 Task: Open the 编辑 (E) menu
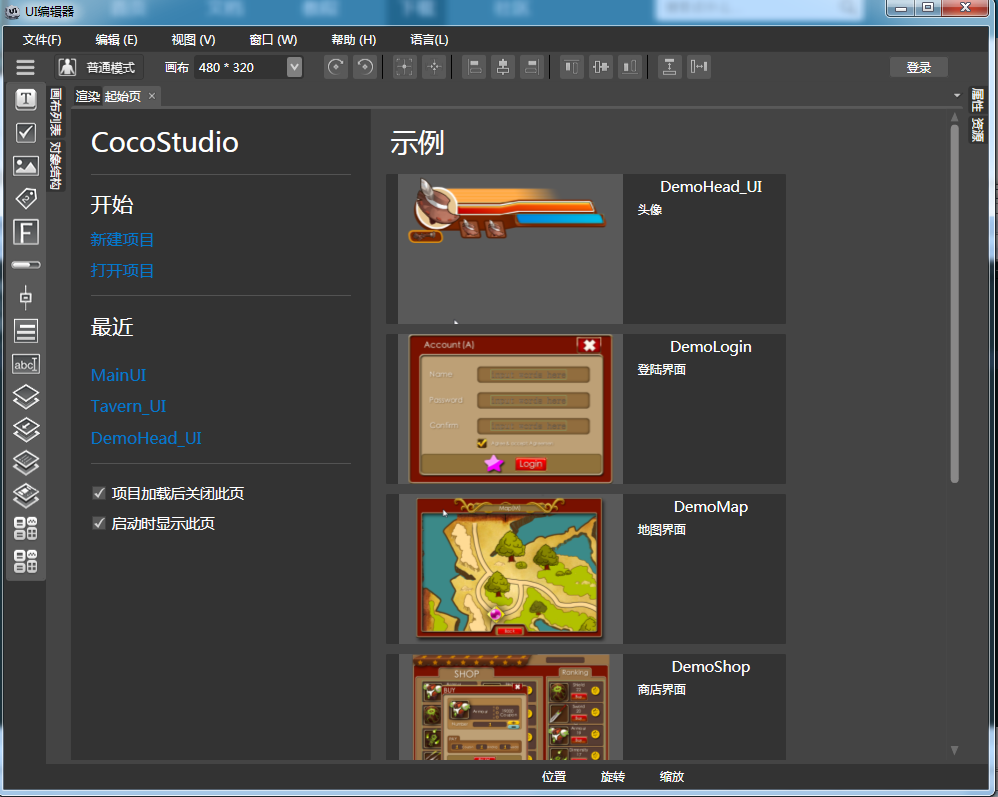tap(116, 39)
